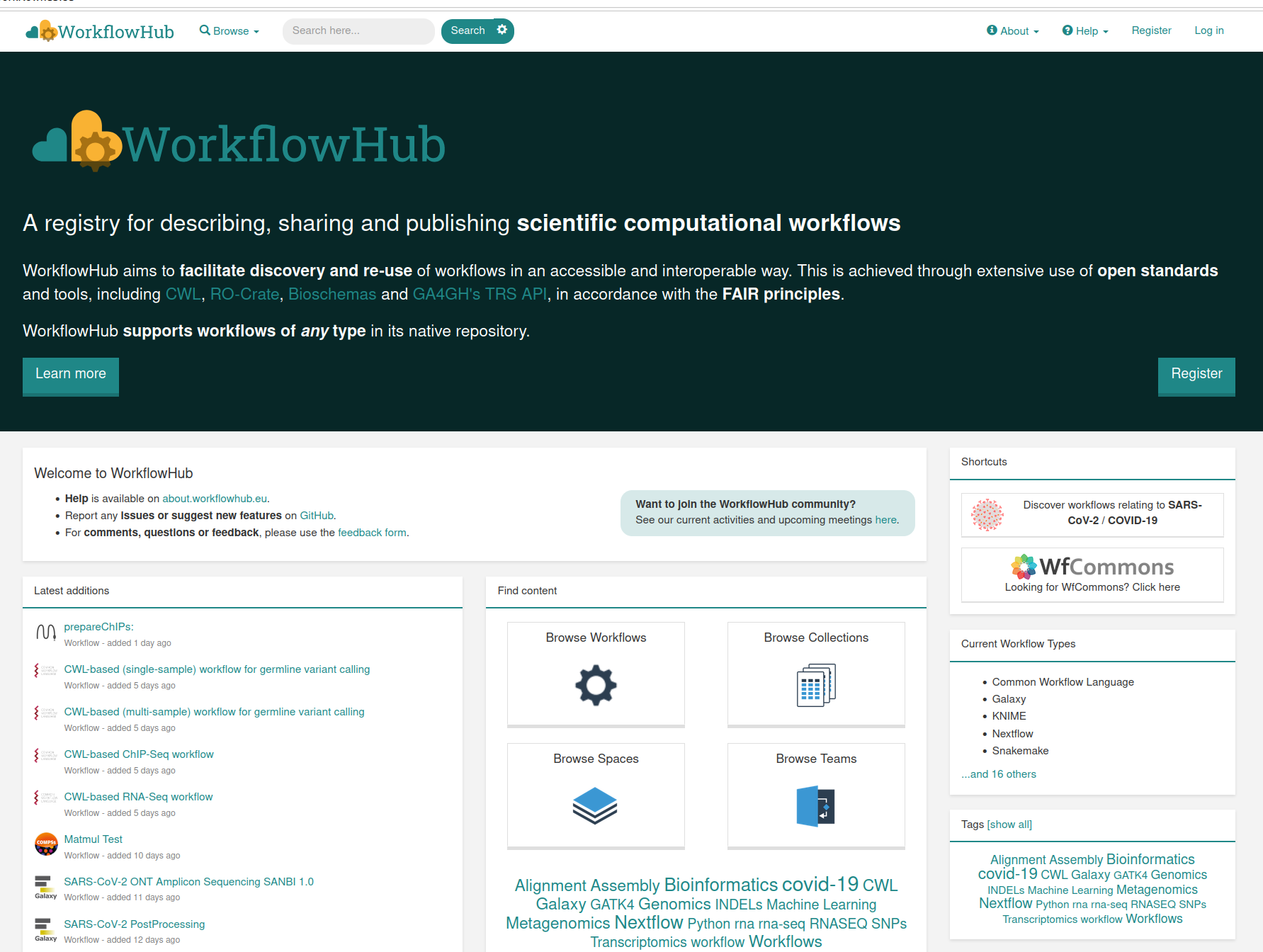Select KNIME in Current Workflow Types
1263x952 pixels.
click(1009, 716)
